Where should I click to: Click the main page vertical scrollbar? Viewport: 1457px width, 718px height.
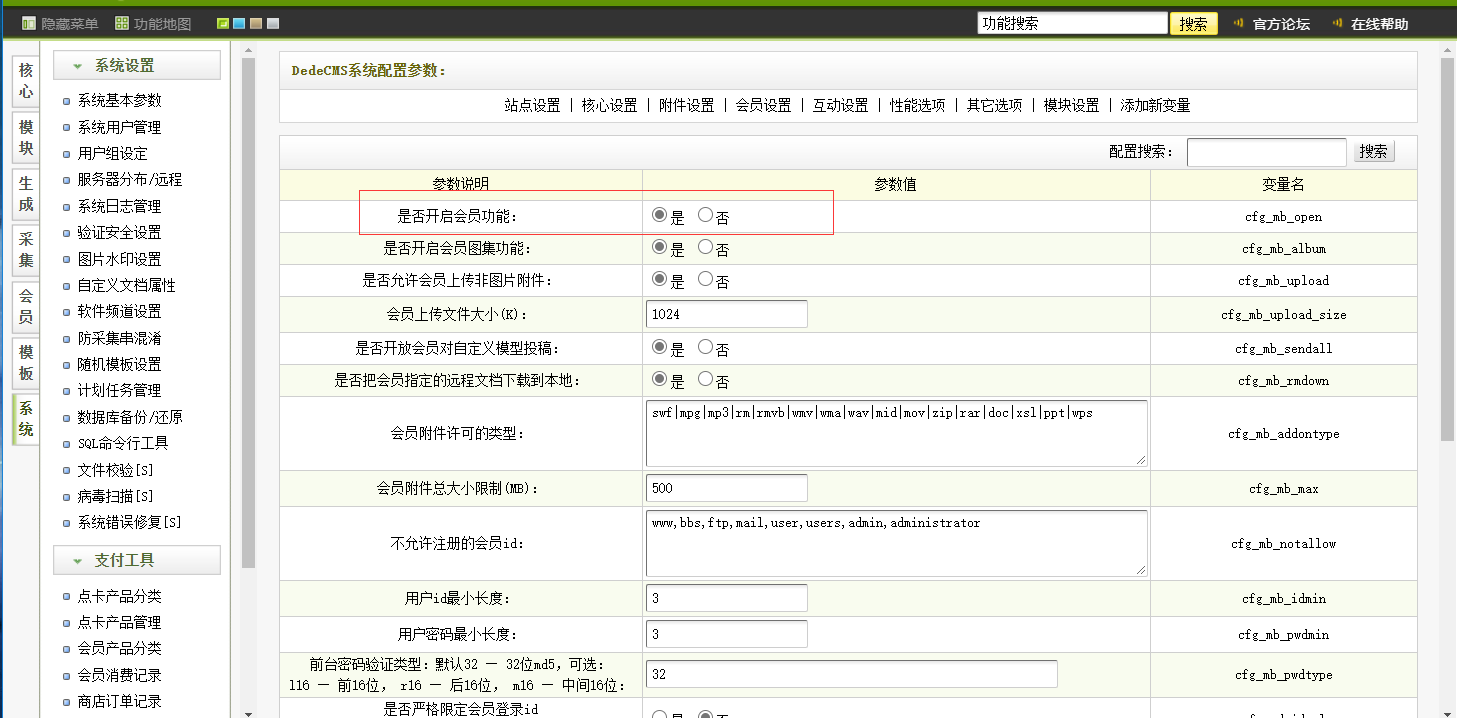(1448, 250)
